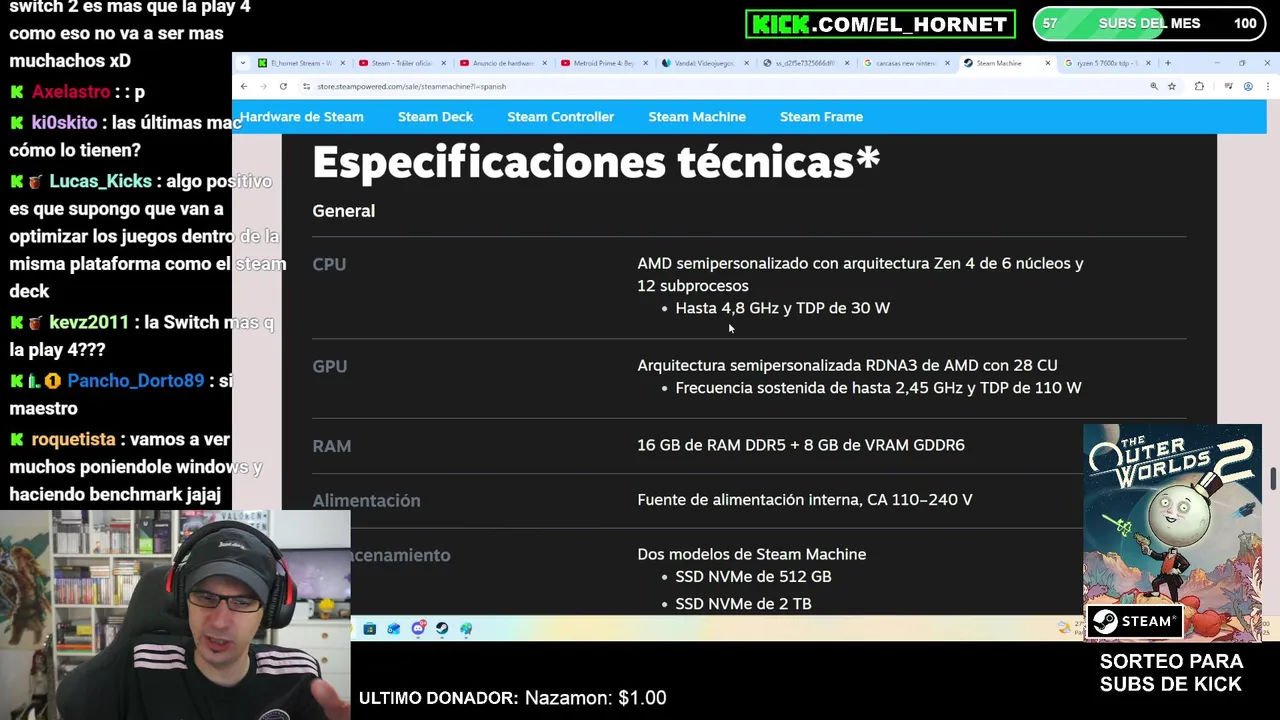Close the El_hornet Stream tab

(342, 63)
